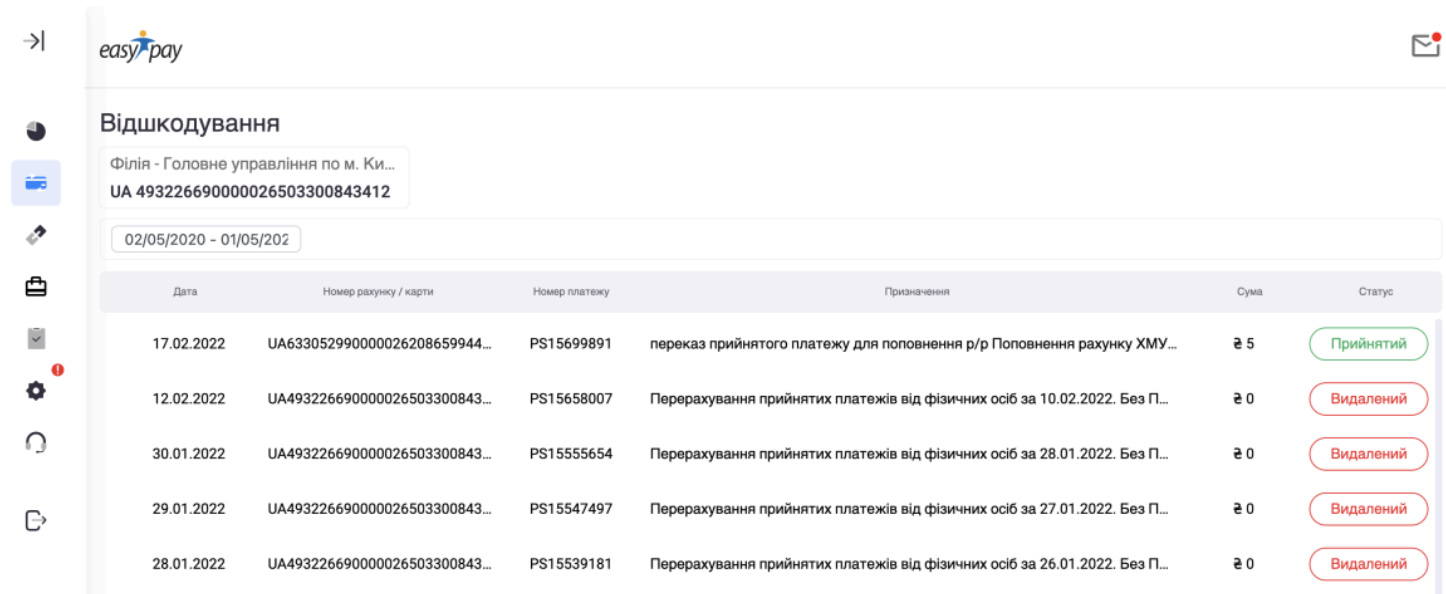Image resolution: width=1446 pixels, height=594 pixels.
Task: Open payment number PS15699891
Action: click(570, 344)
